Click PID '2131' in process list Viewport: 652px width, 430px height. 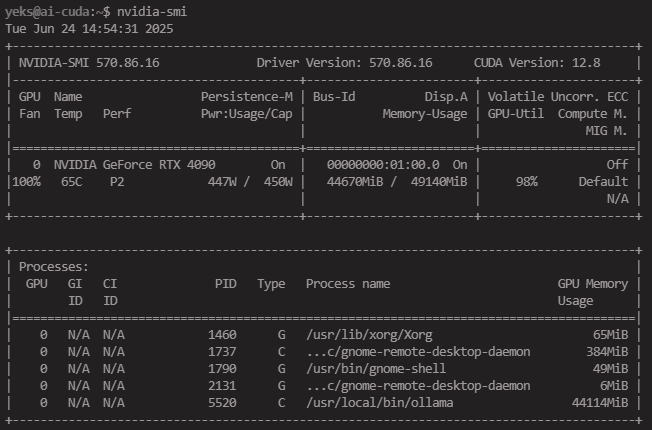222,386
